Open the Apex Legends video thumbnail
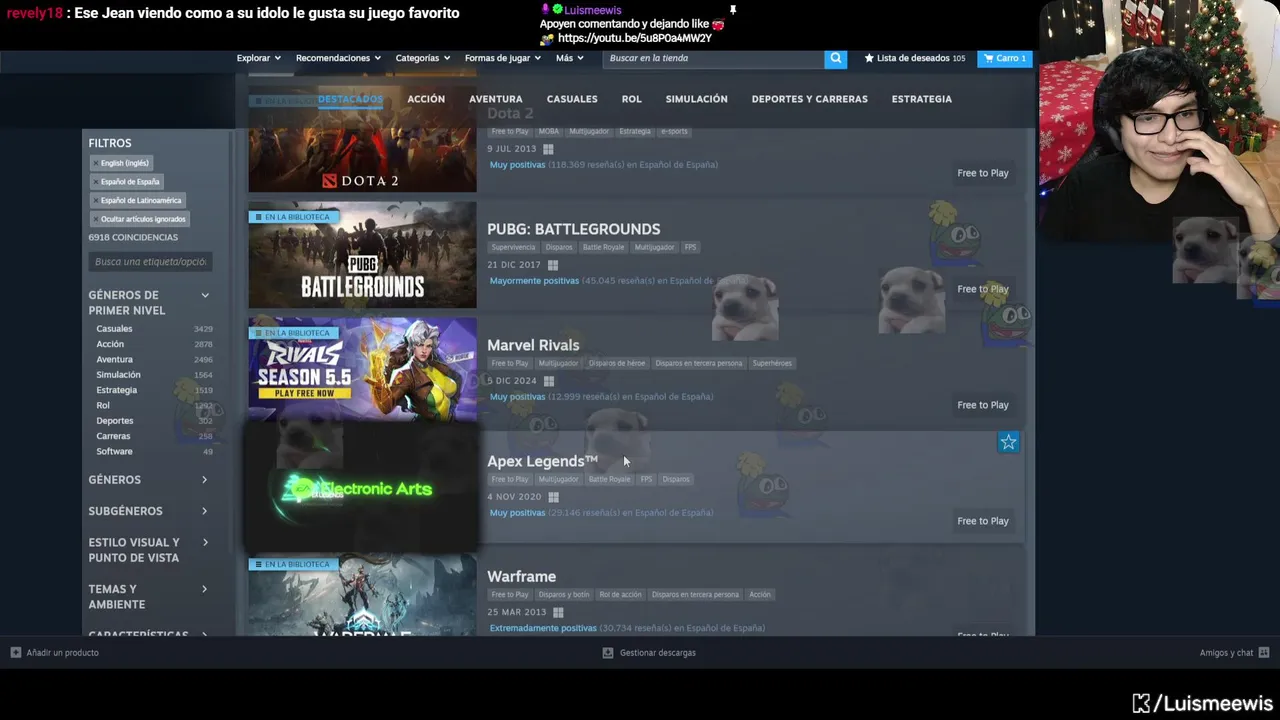The width and height of the screenshot is (1280, 720). coord(362,487)
